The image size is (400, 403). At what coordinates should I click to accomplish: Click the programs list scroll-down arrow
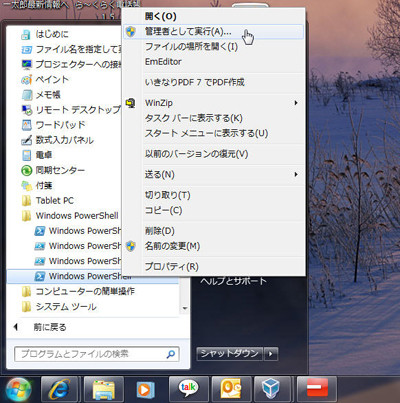pos(185,308)
